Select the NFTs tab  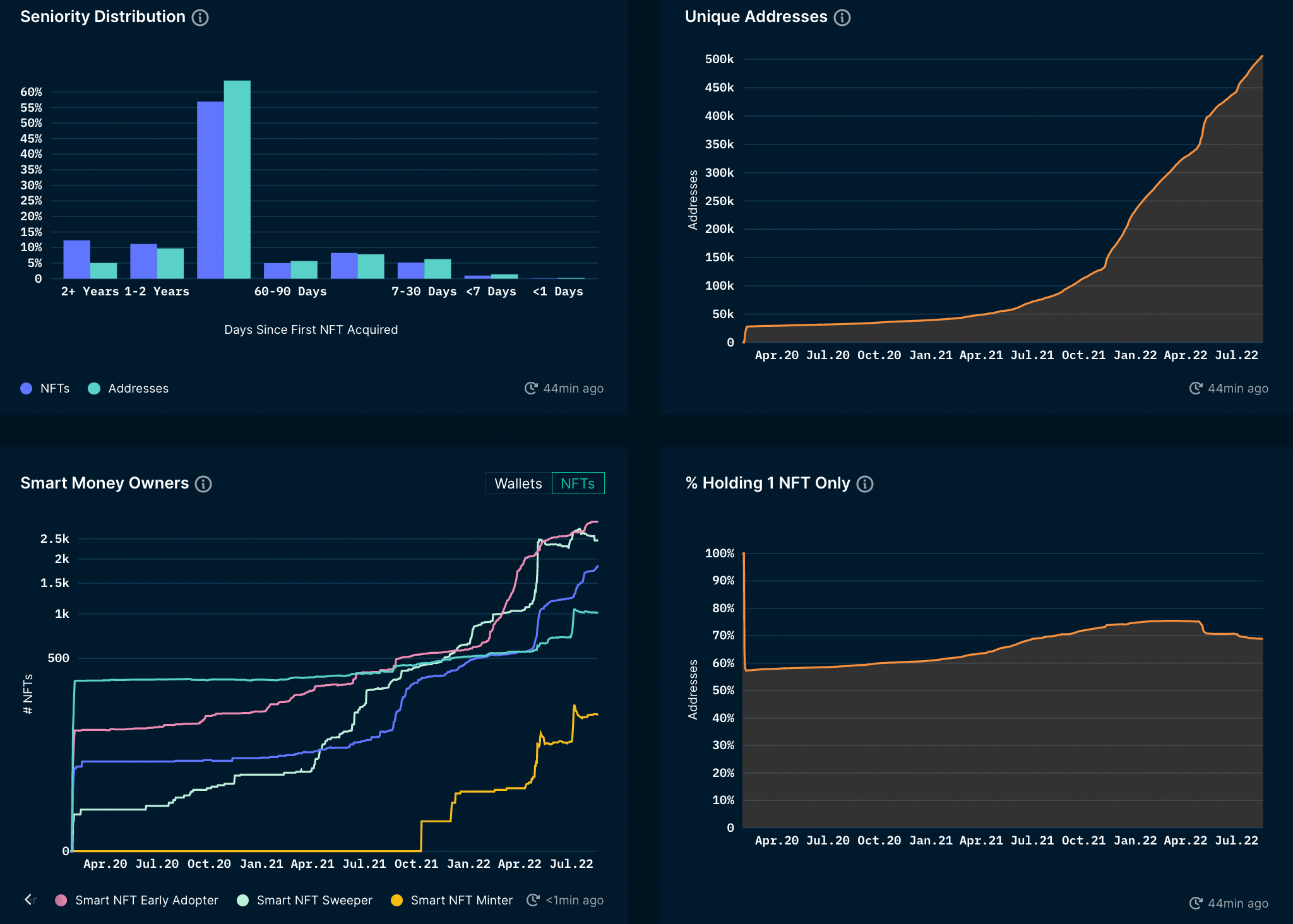tap(578, 483)
